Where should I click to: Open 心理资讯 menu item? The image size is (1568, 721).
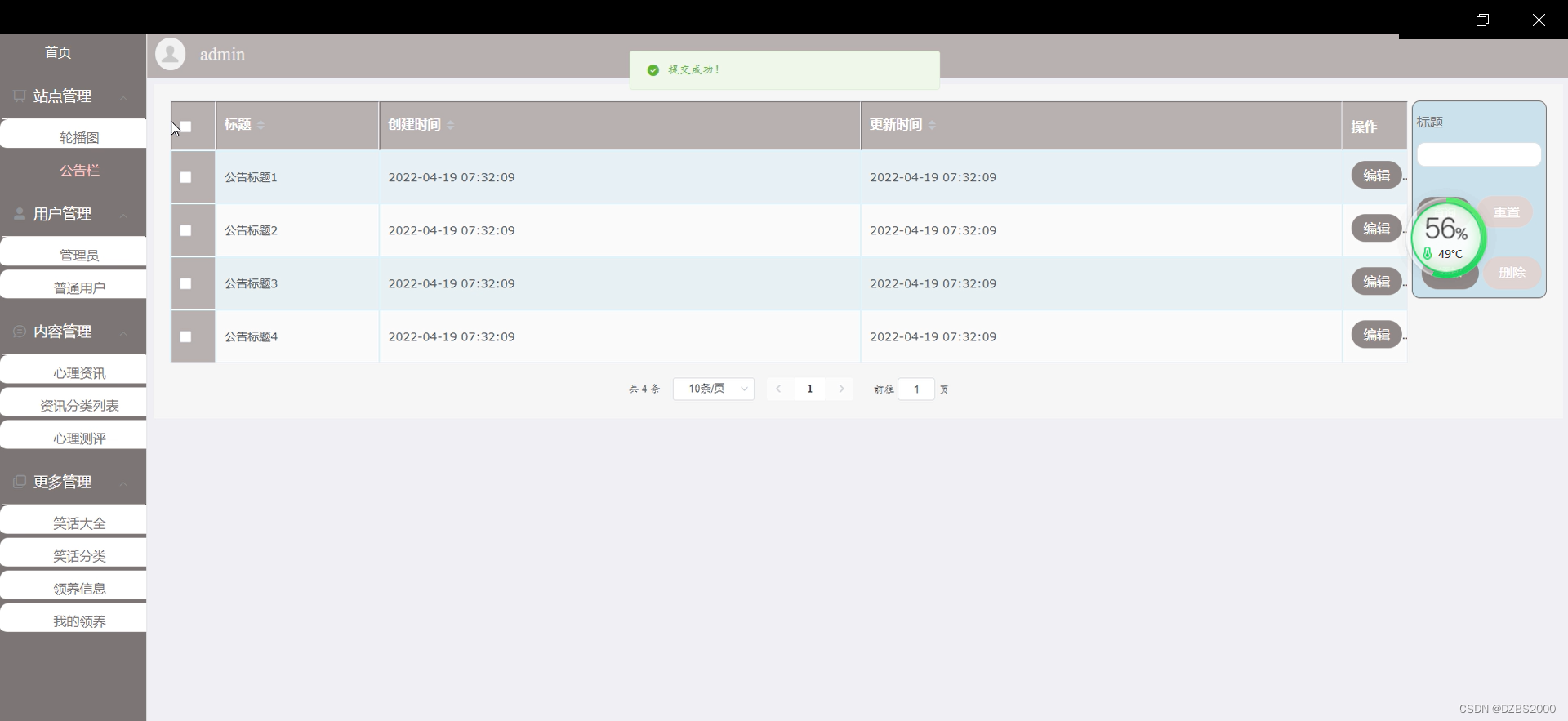(x=73, y=370)
